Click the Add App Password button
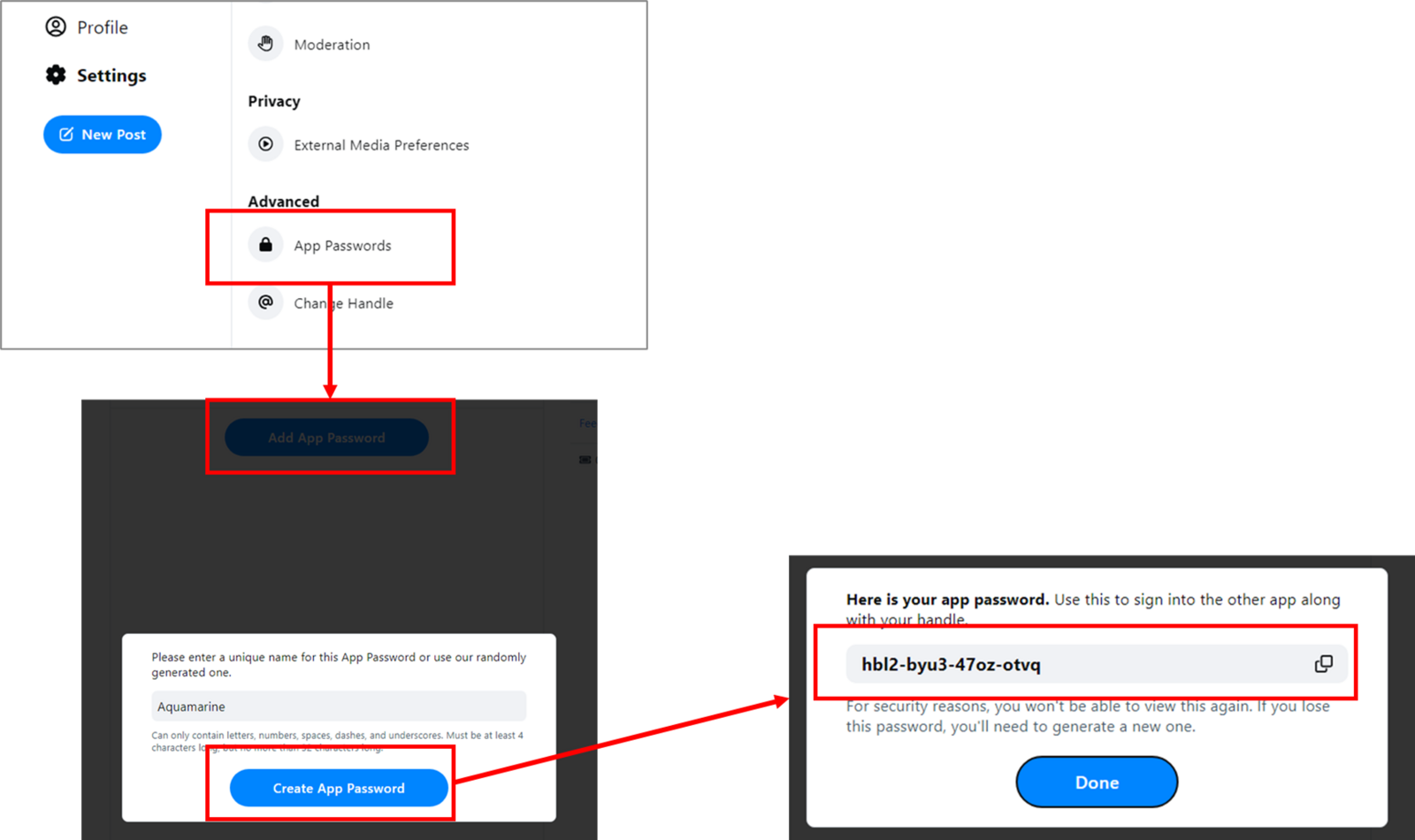 [x=326, y=438]
